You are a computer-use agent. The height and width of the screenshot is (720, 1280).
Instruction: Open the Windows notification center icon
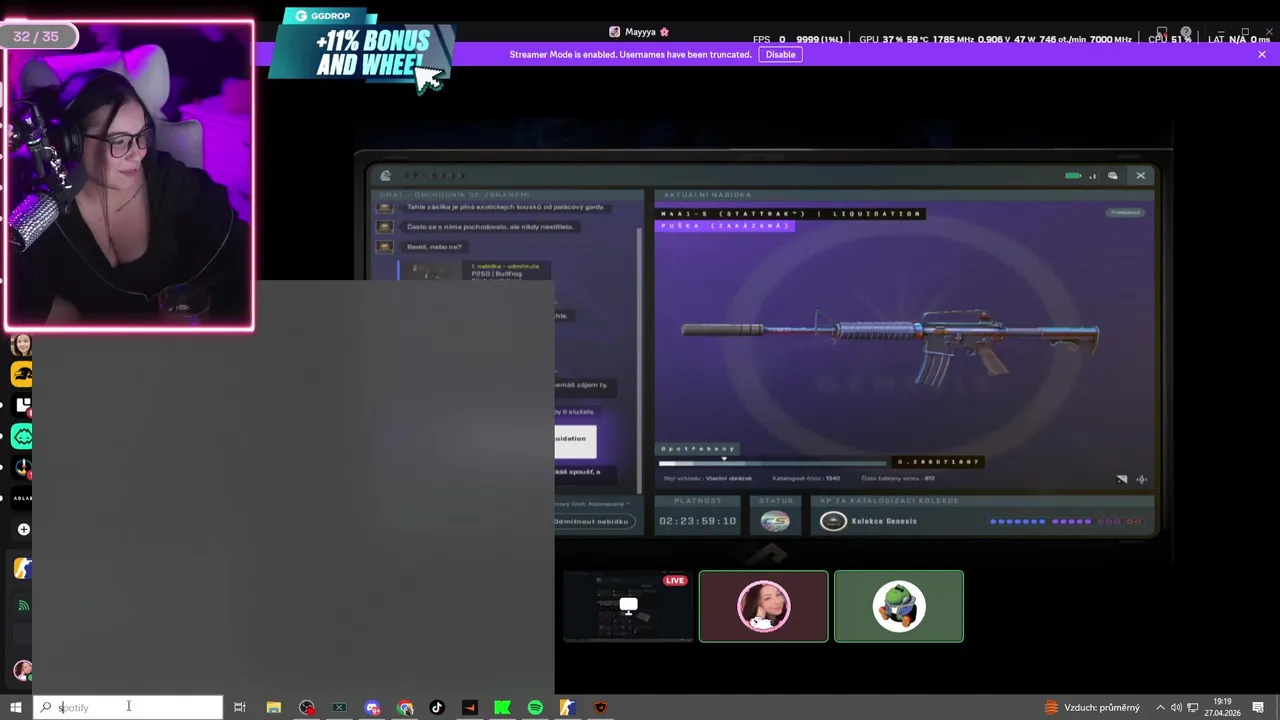coord(1258,707)
